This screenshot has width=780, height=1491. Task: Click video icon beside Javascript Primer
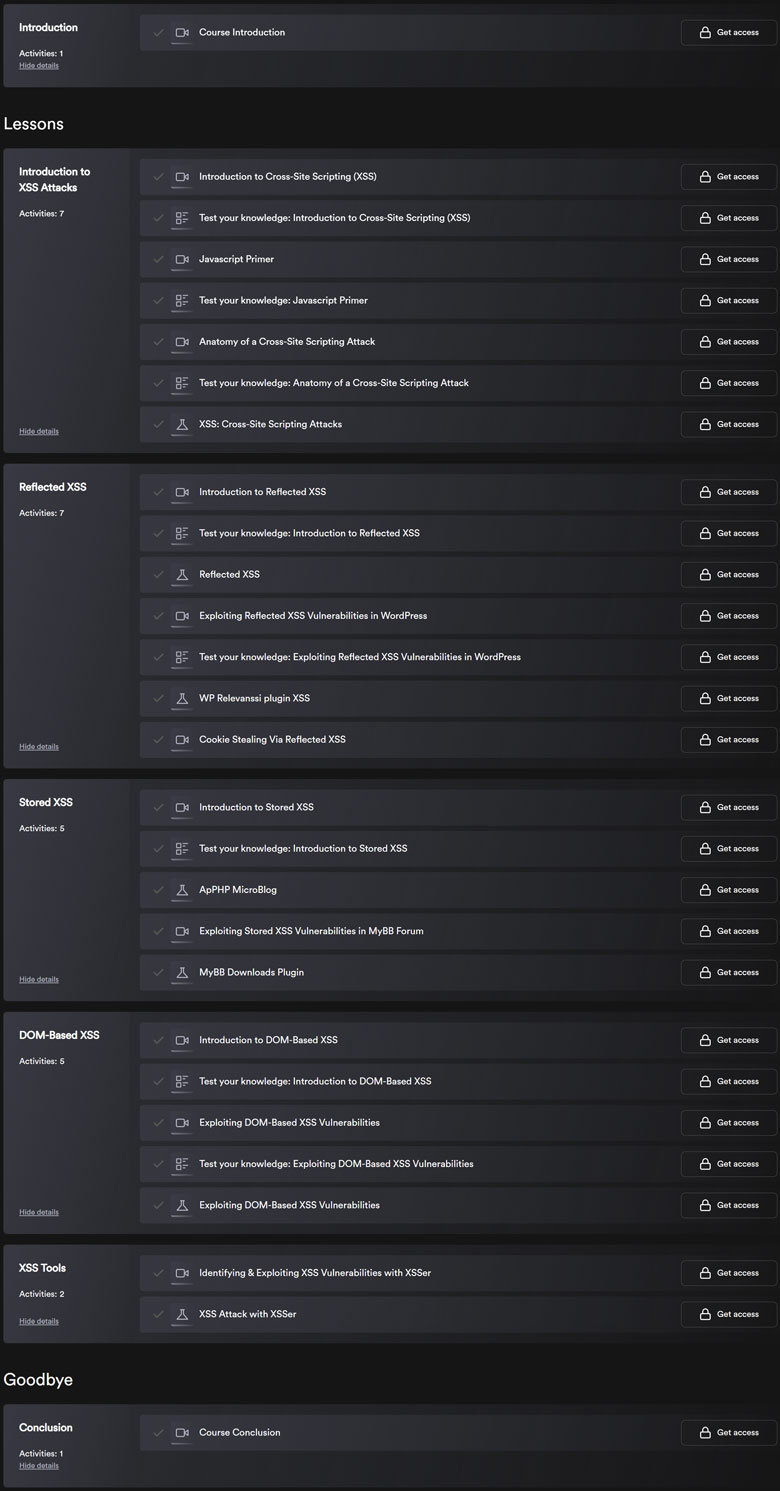182,259
